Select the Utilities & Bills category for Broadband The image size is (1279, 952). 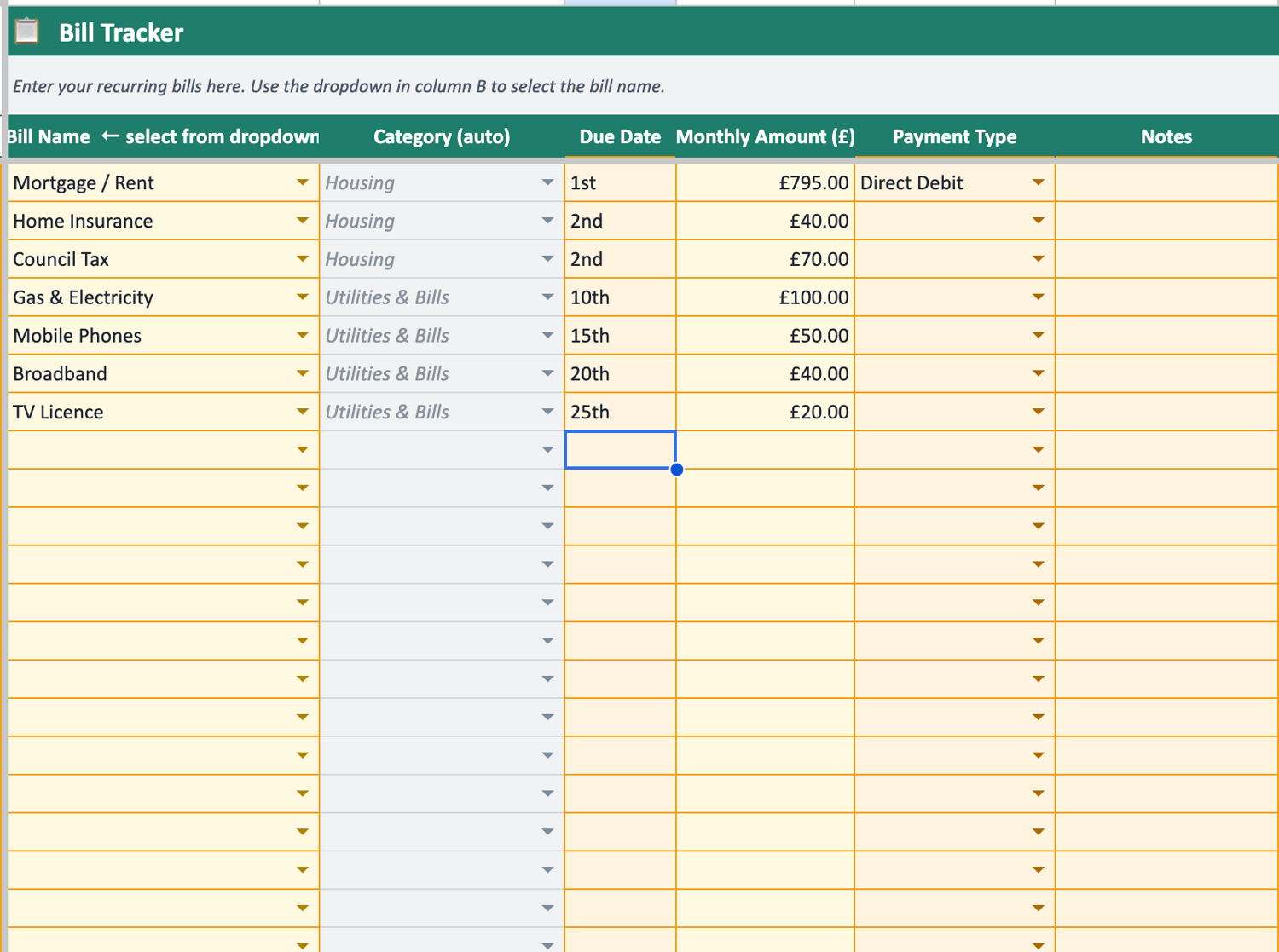[x=442, y=373]
